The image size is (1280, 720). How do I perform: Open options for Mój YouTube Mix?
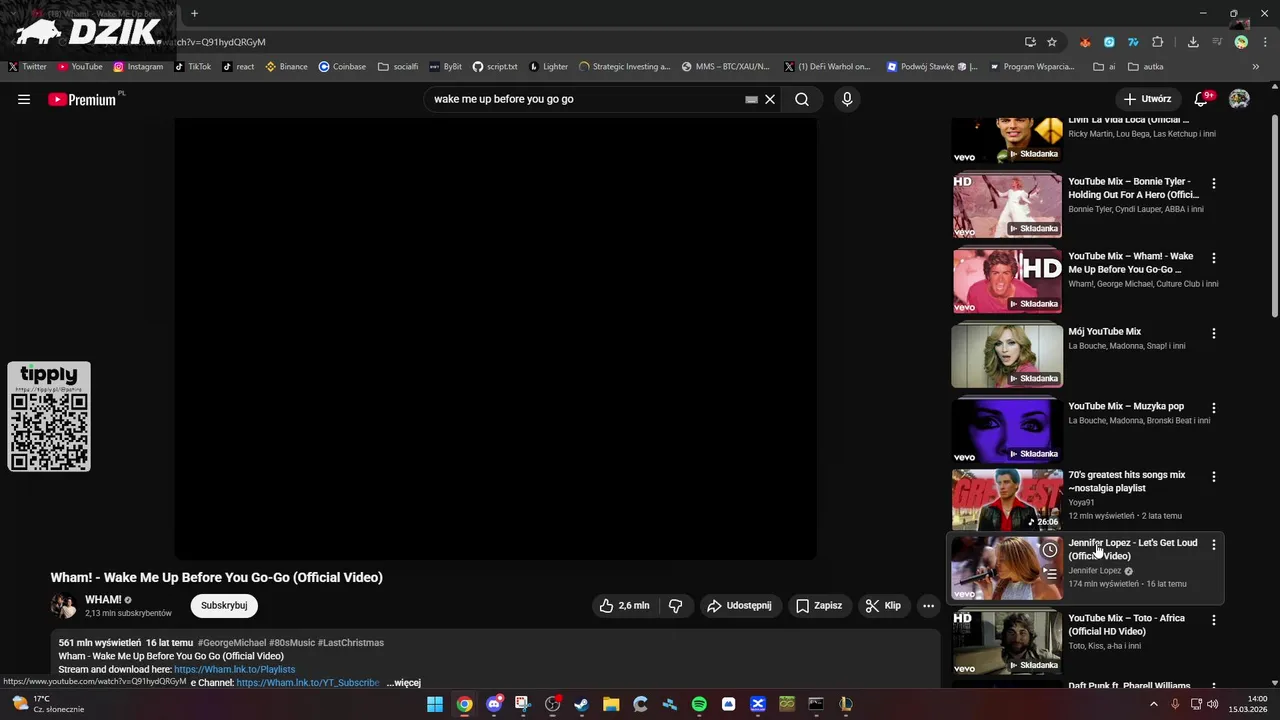1214,333
